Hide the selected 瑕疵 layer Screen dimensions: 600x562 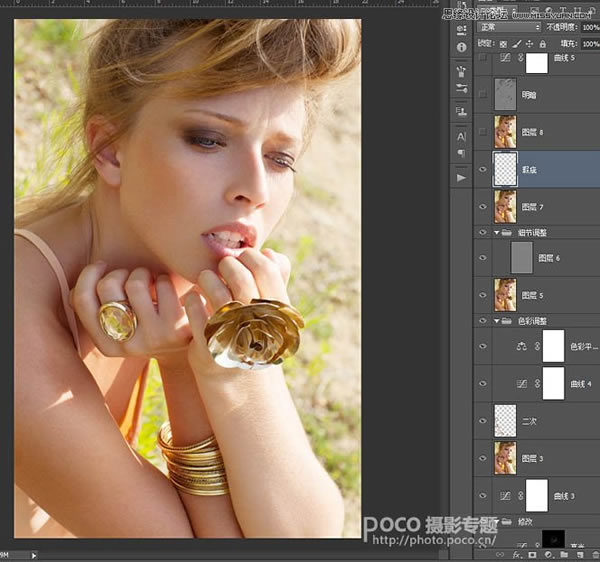(x=483, y=169)
